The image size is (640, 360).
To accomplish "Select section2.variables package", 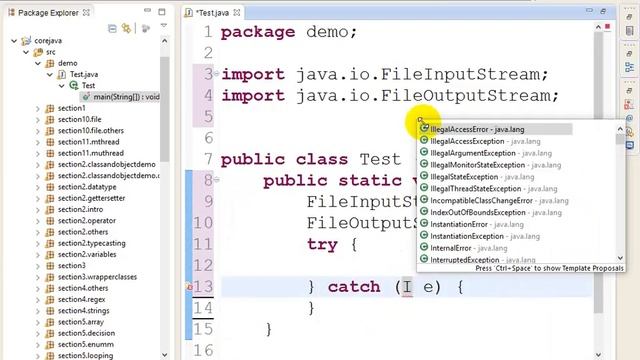I will coord(87,254).
